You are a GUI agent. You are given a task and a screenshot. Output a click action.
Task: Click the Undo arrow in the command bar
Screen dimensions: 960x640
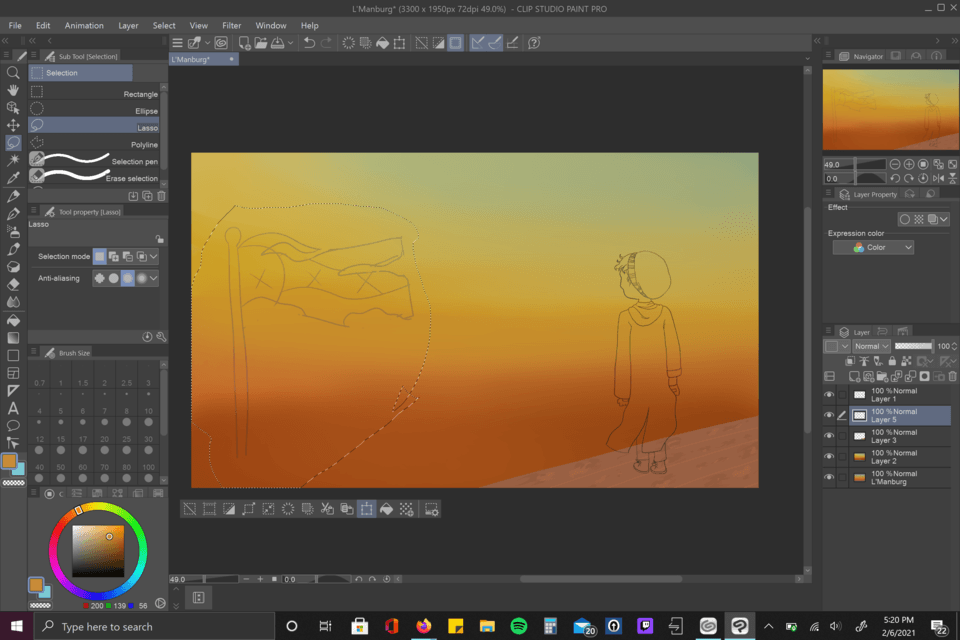(309, 43)
